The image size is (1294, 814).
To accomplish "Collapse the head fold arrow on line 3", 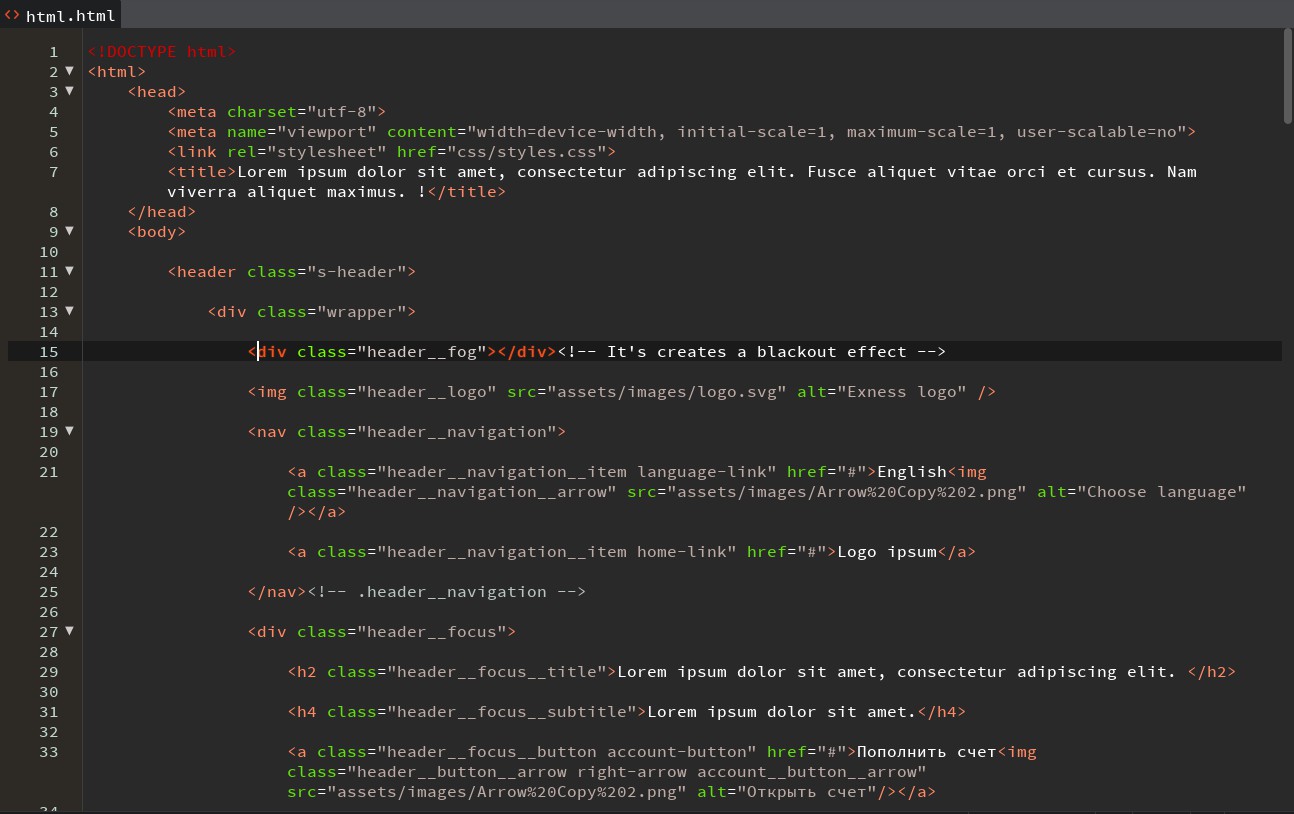I will [x=69, y=91].
